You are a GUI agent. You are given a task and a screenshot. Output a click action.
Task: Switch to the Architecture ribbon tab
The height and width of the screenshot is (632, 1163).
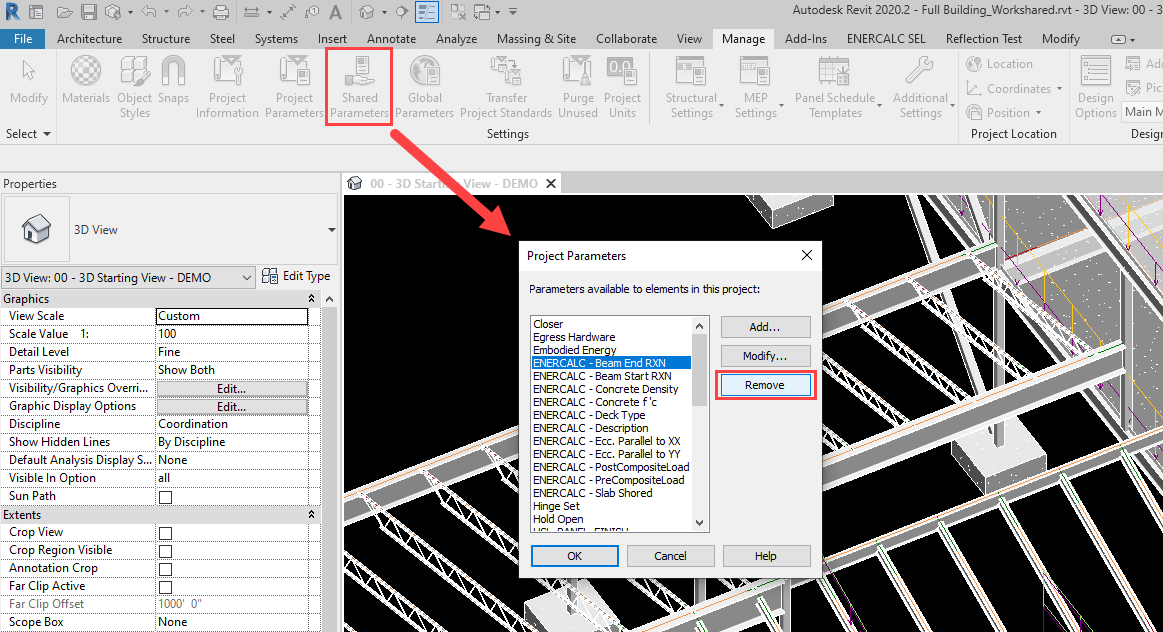click(89, 39)
